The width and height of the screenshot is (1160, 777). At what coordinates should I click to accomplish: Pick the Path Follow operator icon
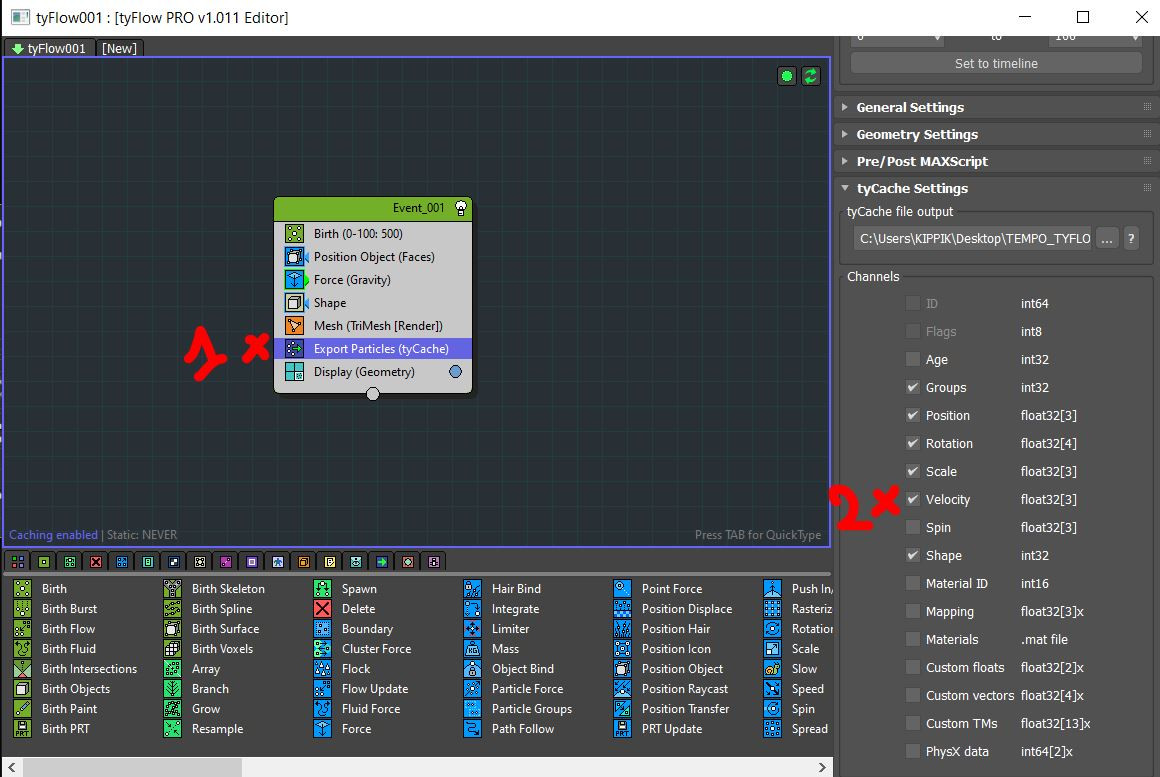point(473,728)
